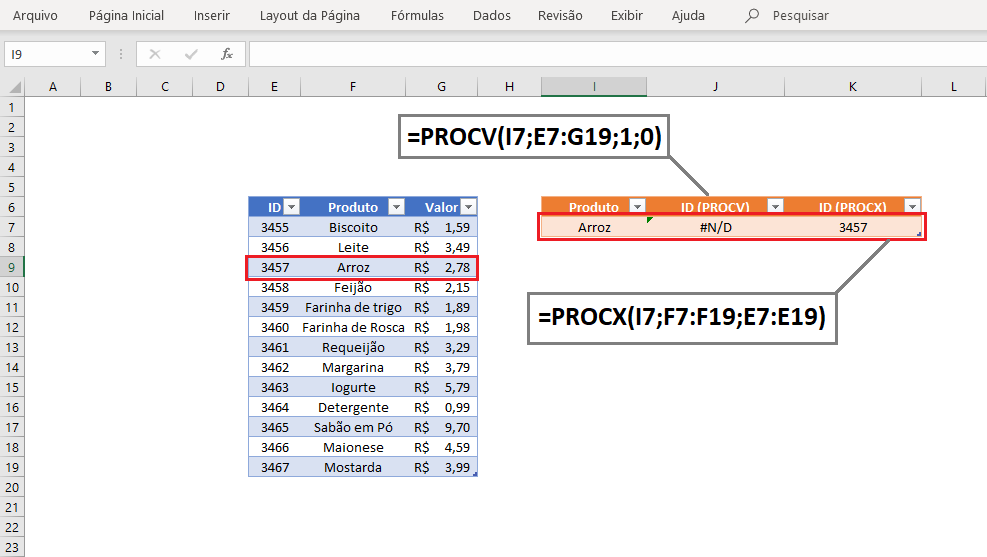Click the Requeijão cell
This screenshot has width=987, height=557.
tap(353, 347)
